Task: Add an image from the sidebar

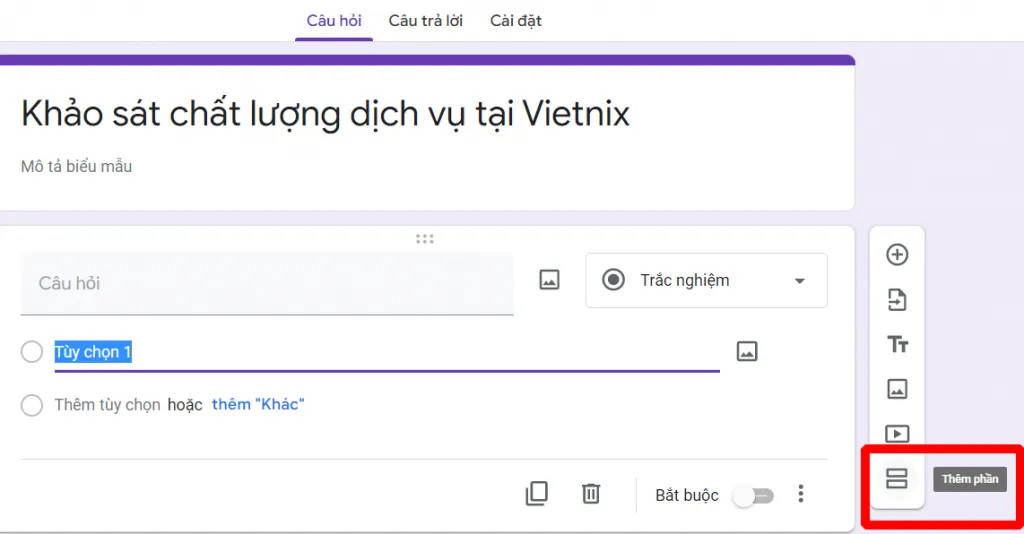Action: point(897,389)
